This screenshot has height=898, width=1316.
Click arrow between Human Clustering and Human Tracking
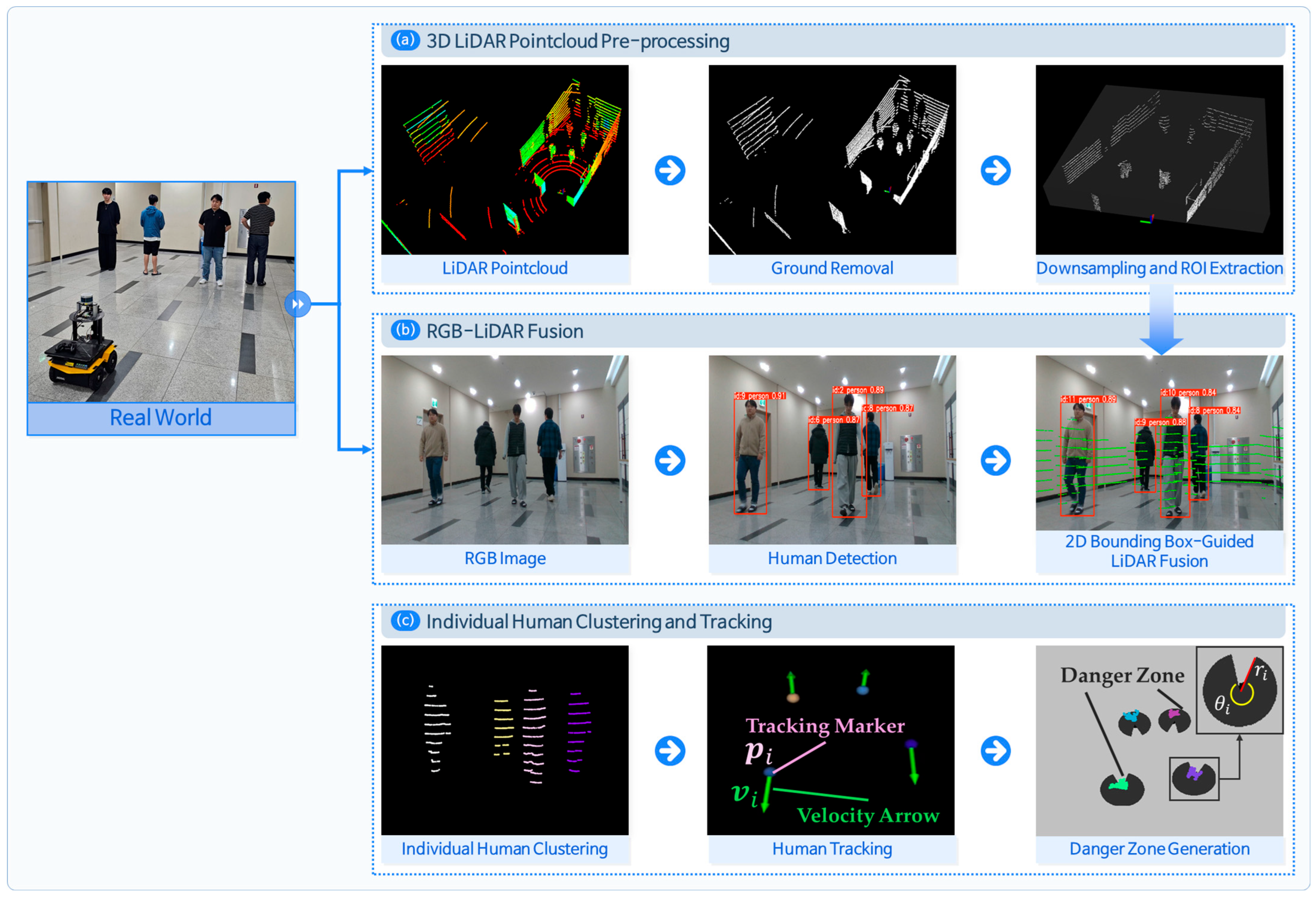(670, 751)
